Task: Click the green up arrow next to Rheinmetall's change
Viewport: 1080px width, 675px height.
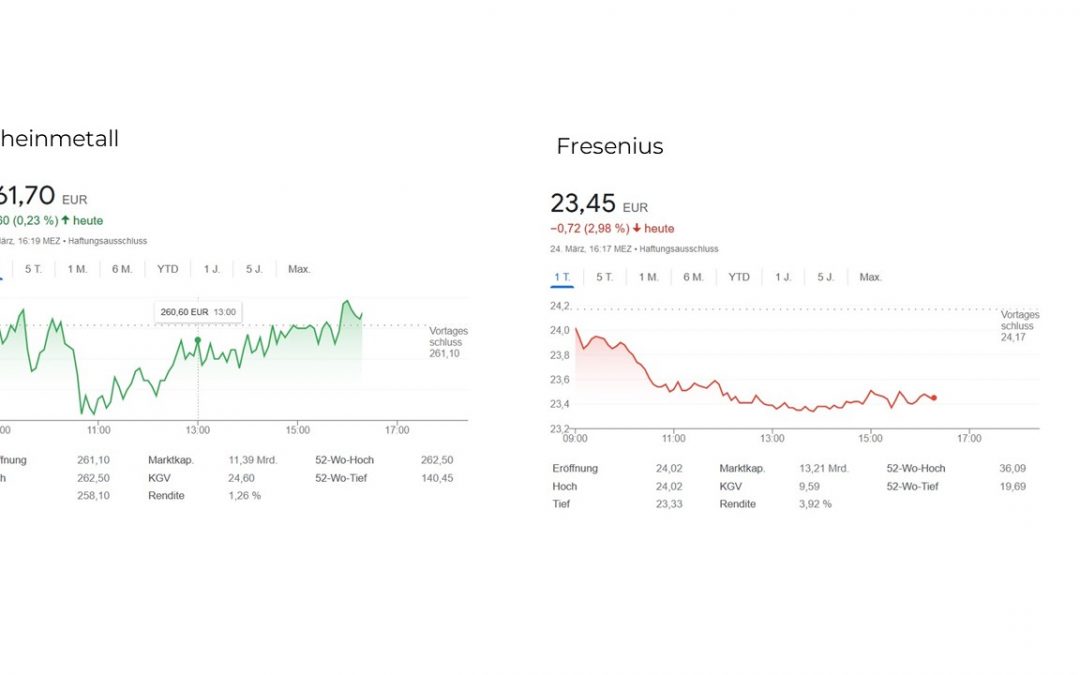Action: (66, 220)
